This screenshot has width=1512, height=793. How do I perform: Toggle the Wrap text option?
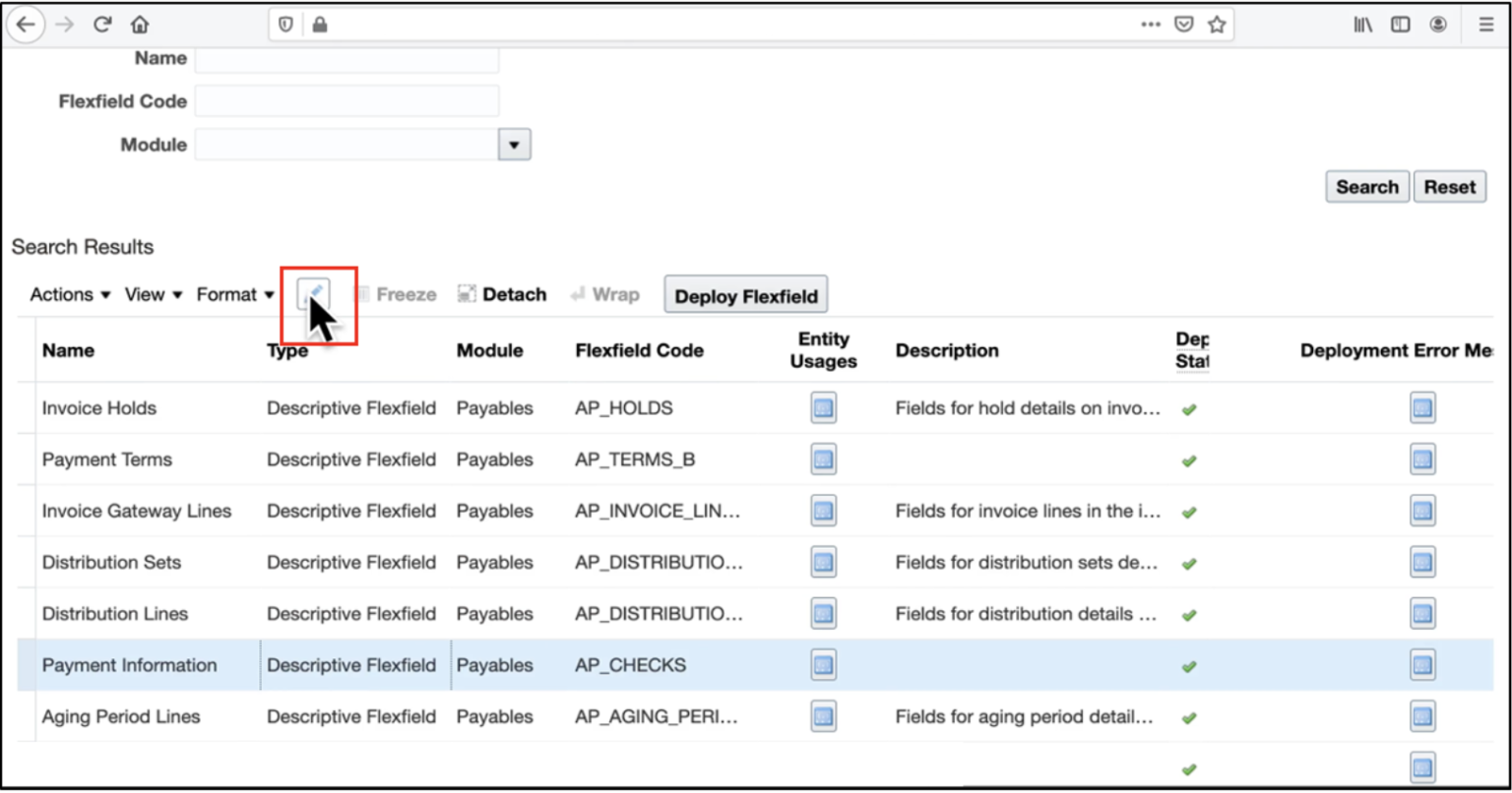[x=602, y=294]
